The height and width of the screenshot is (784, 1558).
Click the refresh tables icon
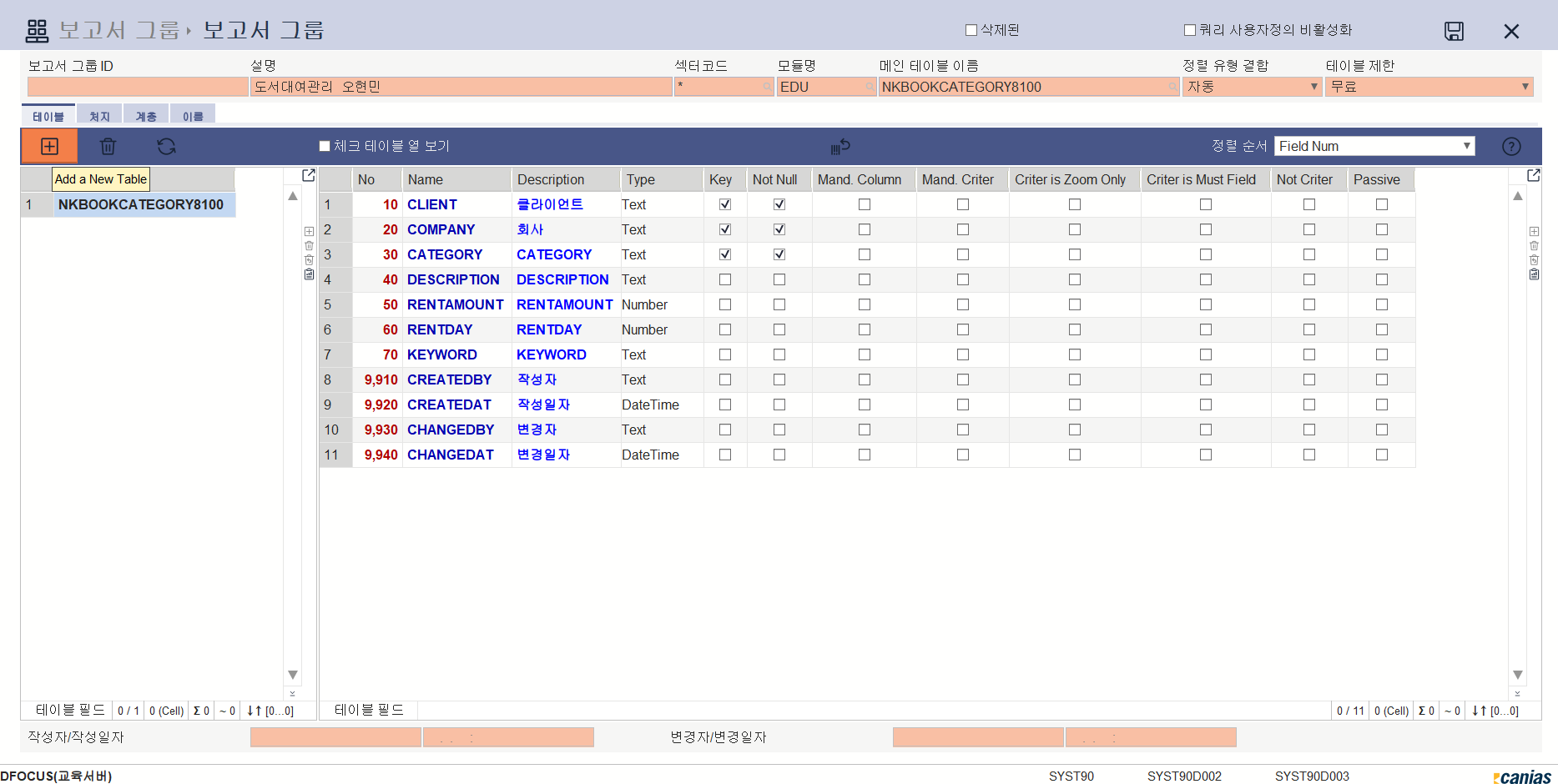click(x=166, y=146)
